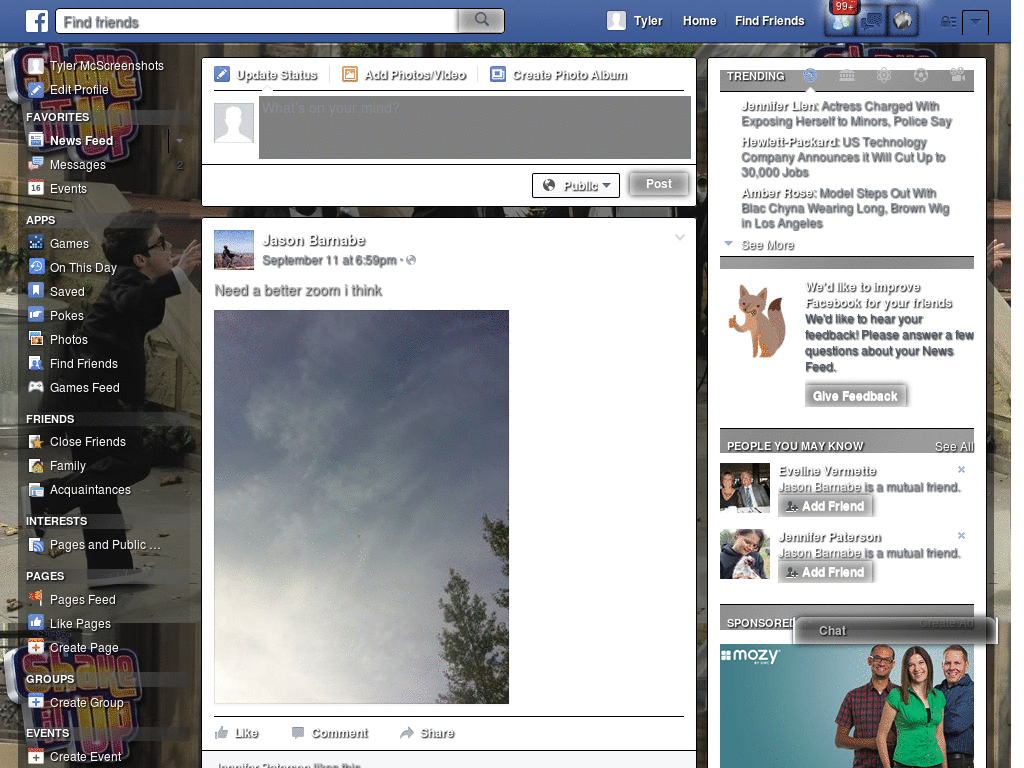Open Pages and Public feed icon
Screen dimensions: 1024x768
click(x=36, y=545)
